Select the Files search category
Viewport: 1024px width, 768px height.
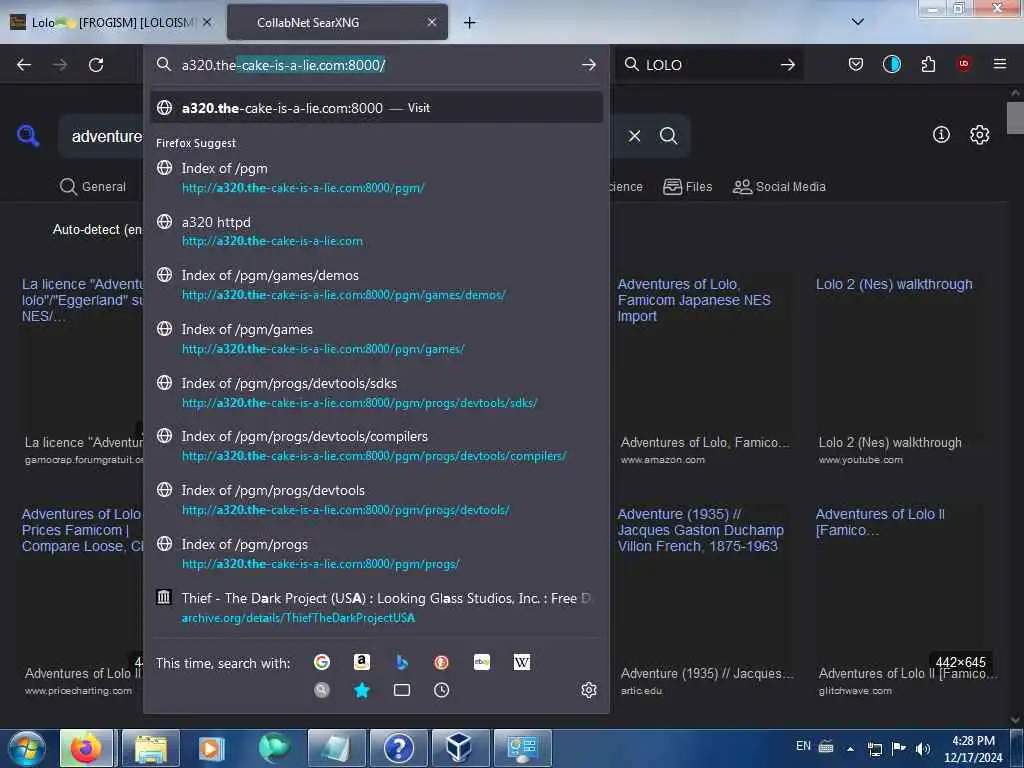[x=688, y=187]
